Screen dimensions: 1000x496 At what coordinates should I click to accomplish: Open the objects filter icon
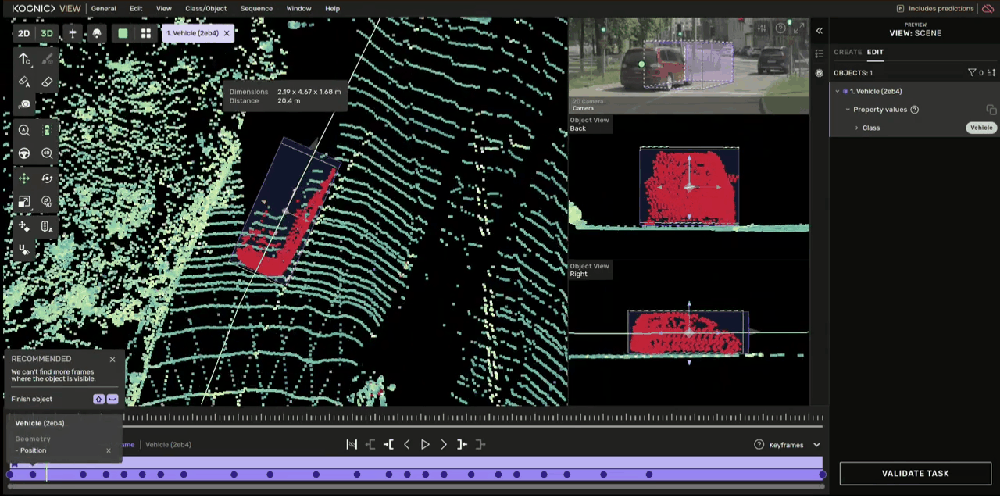(972, 73)
